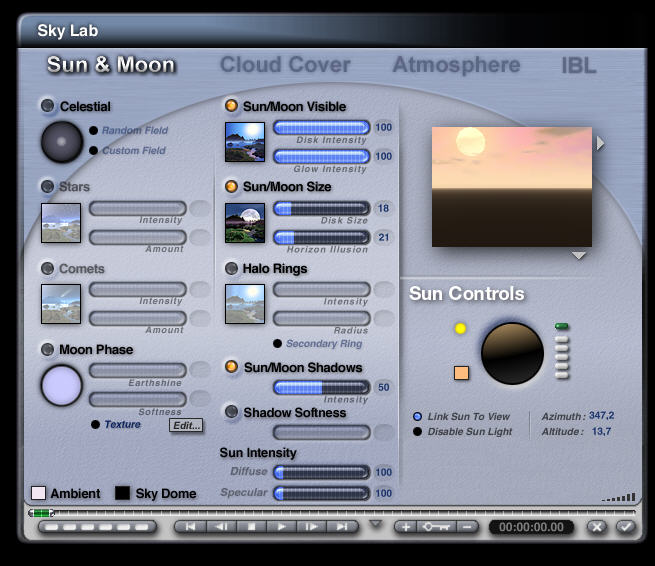Click the Disk Size slider
This screenshot has width=655, height=566.
click(x=322, y=208)
